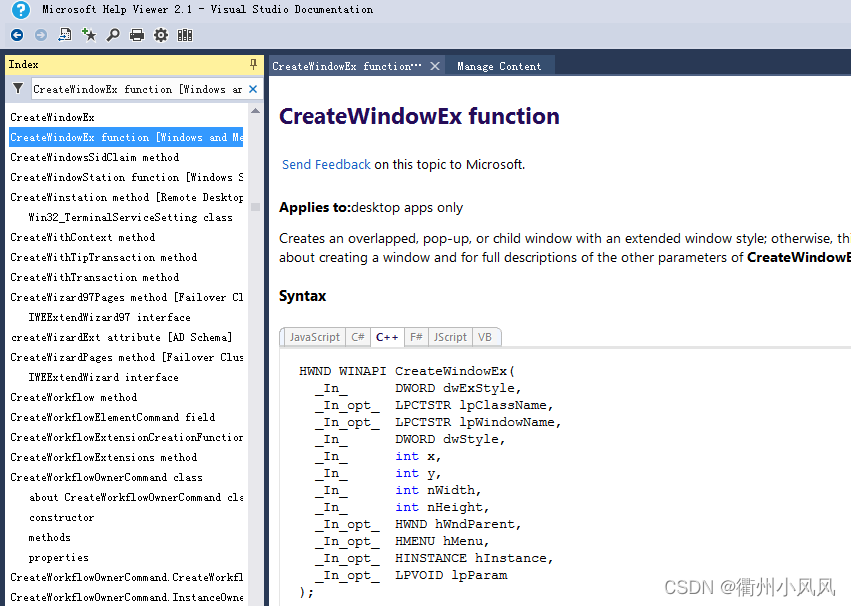Close the CreateWindowEx function tab
The image size is (851, 606).
(x=435, y=66)
